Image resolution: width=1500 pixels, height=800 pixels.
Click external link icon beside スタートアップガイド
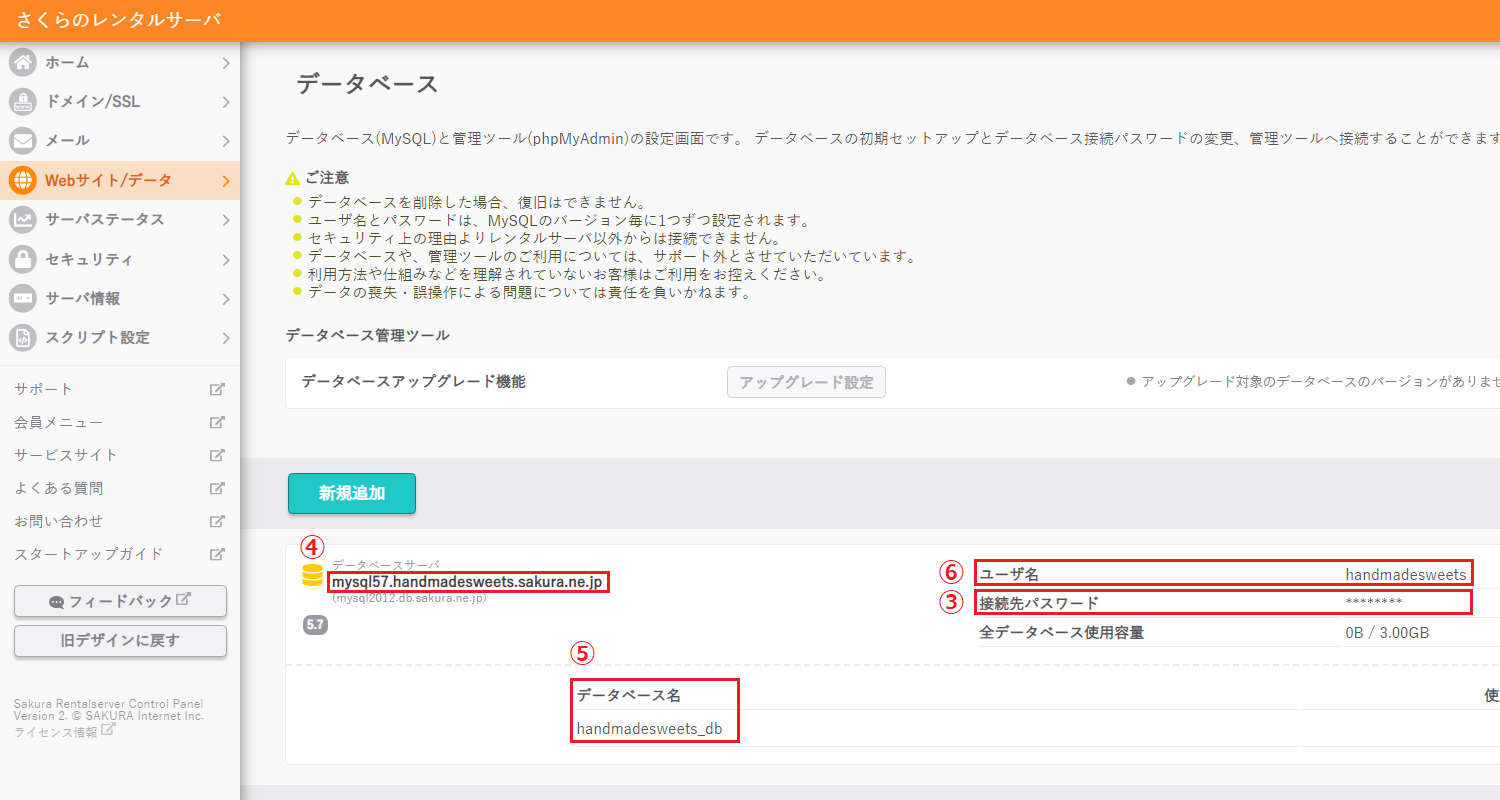pyautogui.click(x=217, y=554)
